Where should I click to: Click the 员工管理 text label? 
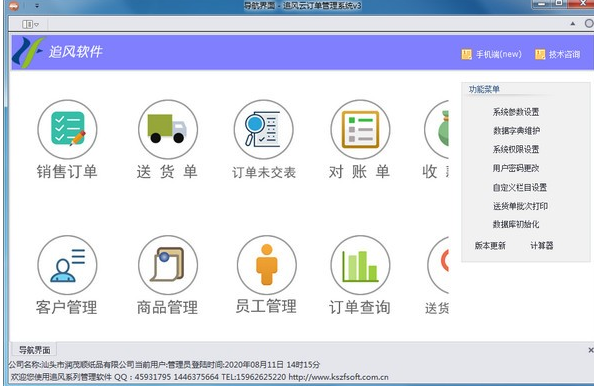click(266, 306)
